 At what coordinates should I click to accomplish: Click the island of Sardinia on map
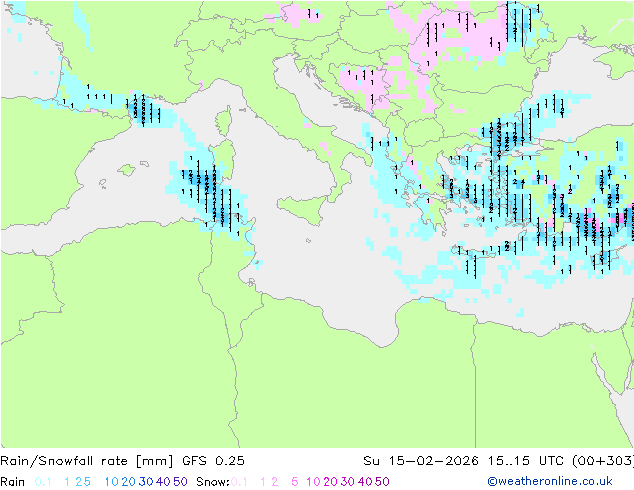(x=224, y=160)
